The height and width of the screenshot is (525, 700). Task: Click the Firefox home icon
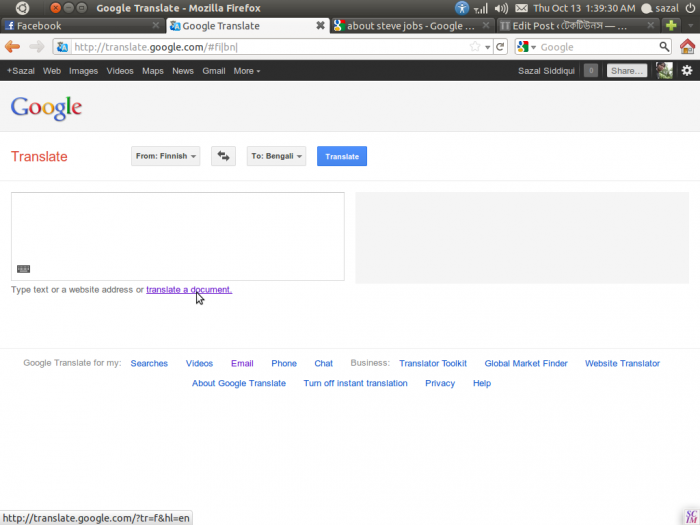coord(688,46)
